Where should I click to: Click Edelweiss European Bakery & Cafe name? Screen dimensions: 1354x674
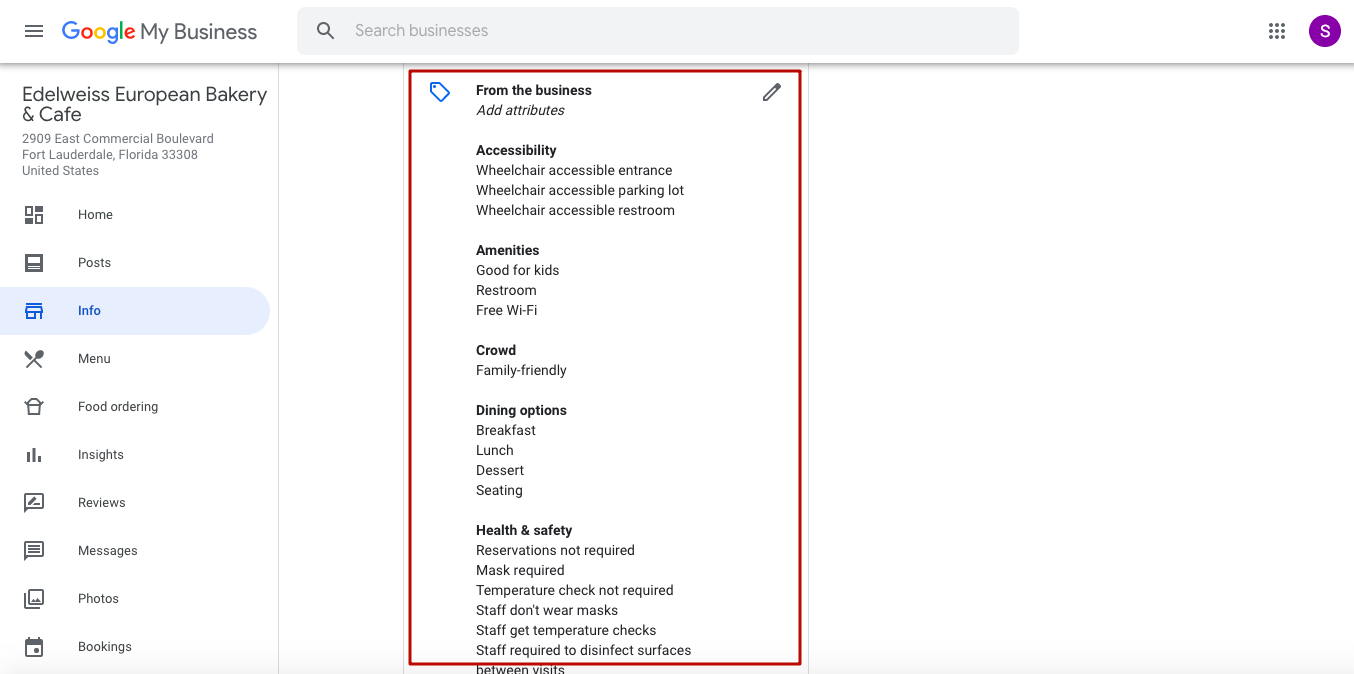click(x=144, y=104)
